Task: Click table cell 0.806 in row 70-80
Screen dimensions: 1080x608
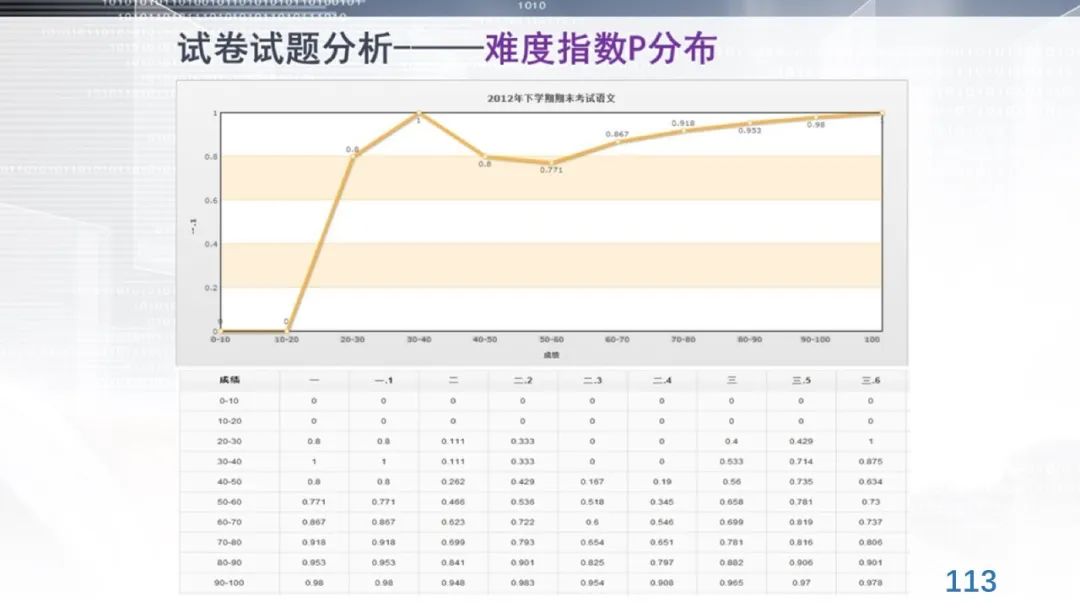Action: tap(871, 543)
